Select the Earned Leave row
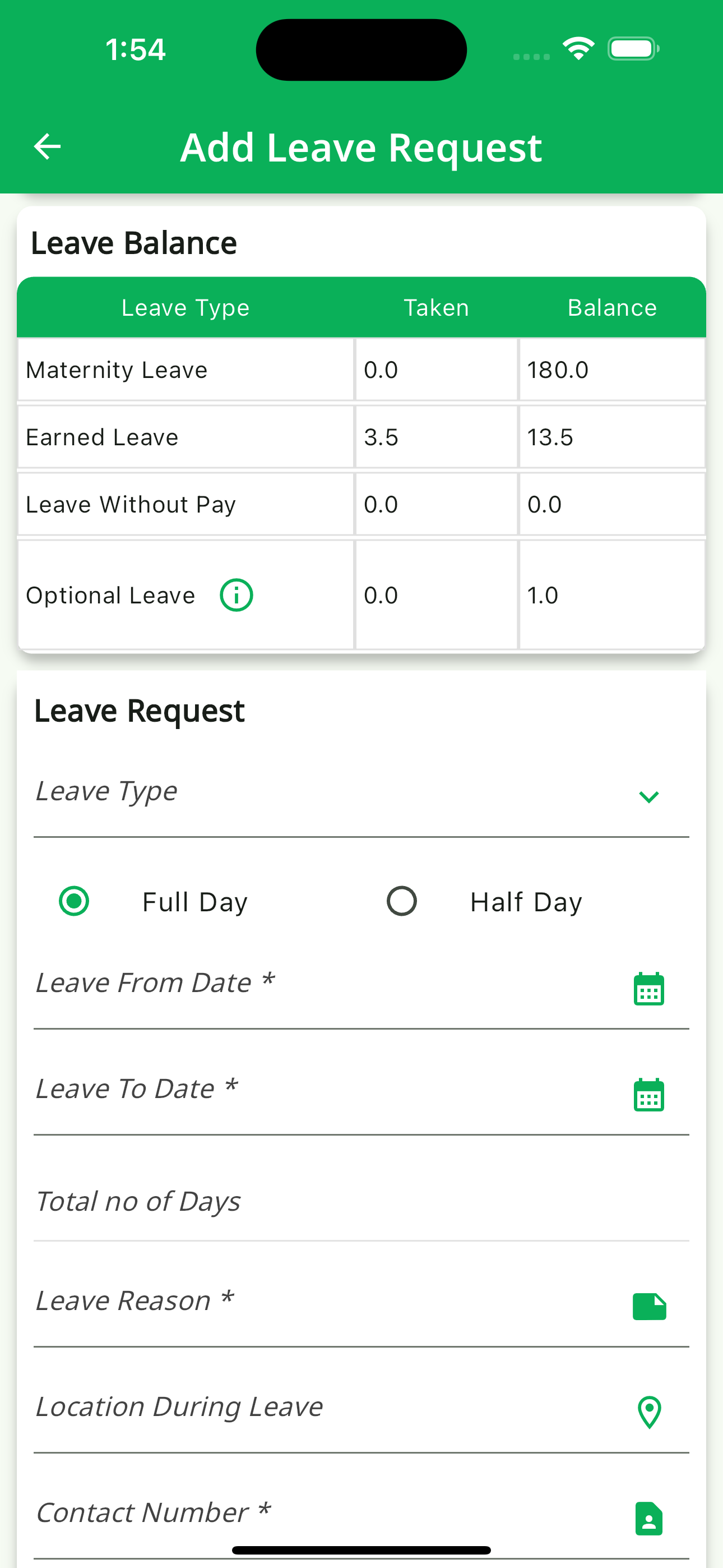This screenshot has width=723, height=1568. (185, 437)
